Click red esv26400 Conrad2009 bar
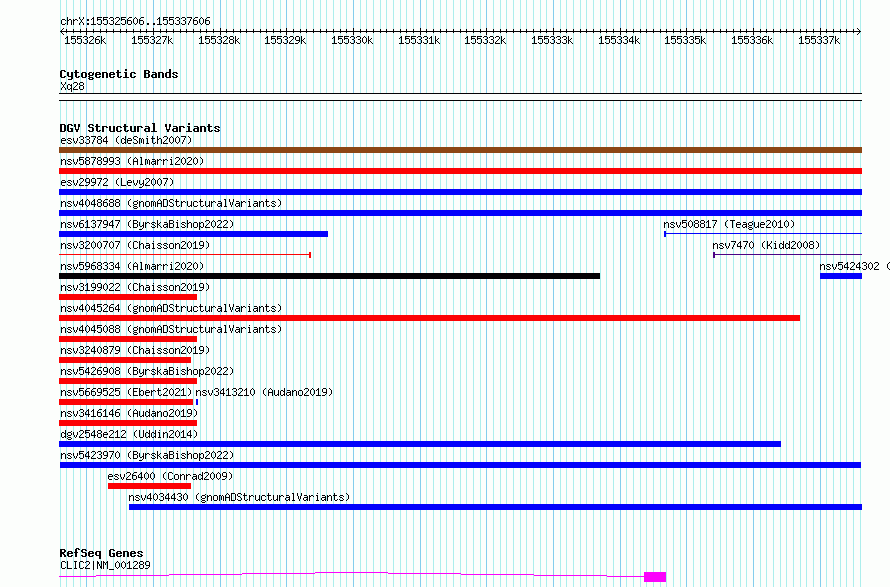The height and width of the screenshot is (587, 890). 149,486
